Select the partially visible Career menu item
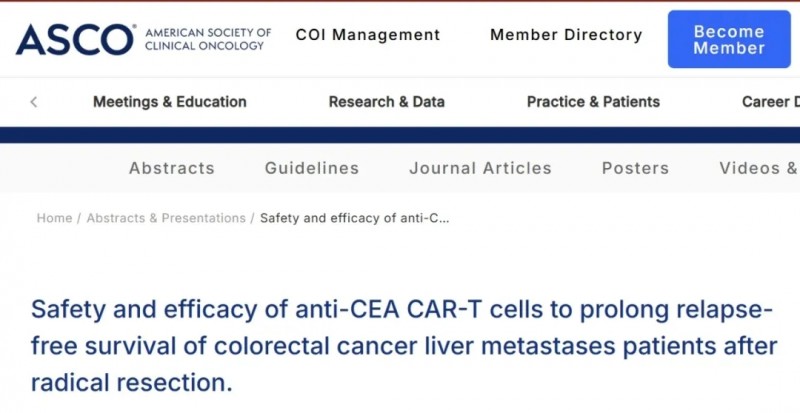The width and height of the screenshot is (800, 413). point(770,102)
